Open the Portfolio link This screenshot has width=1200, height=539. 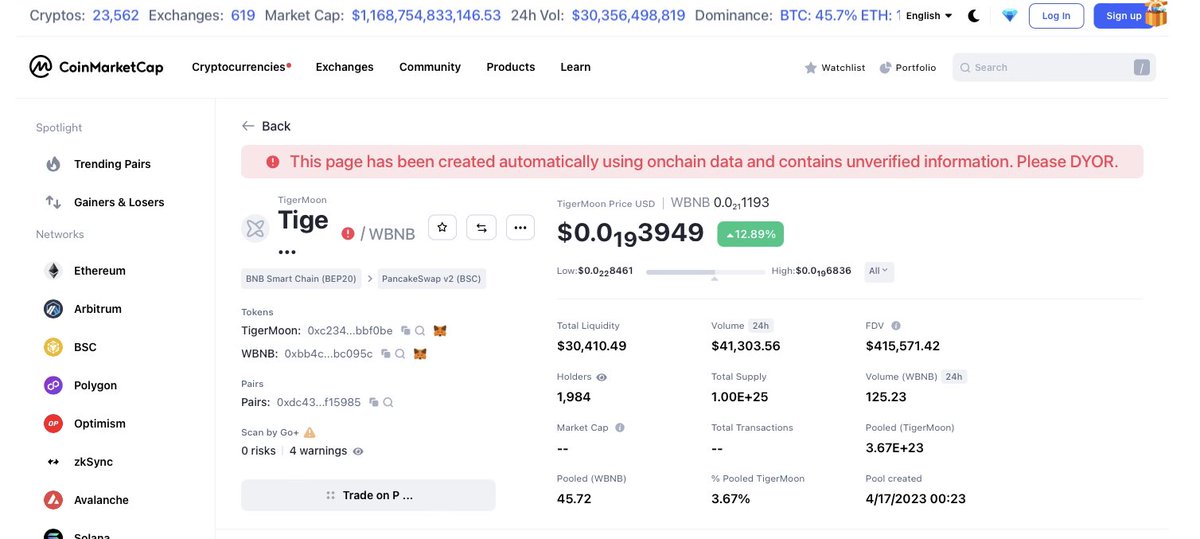click(x=908, y=68)
